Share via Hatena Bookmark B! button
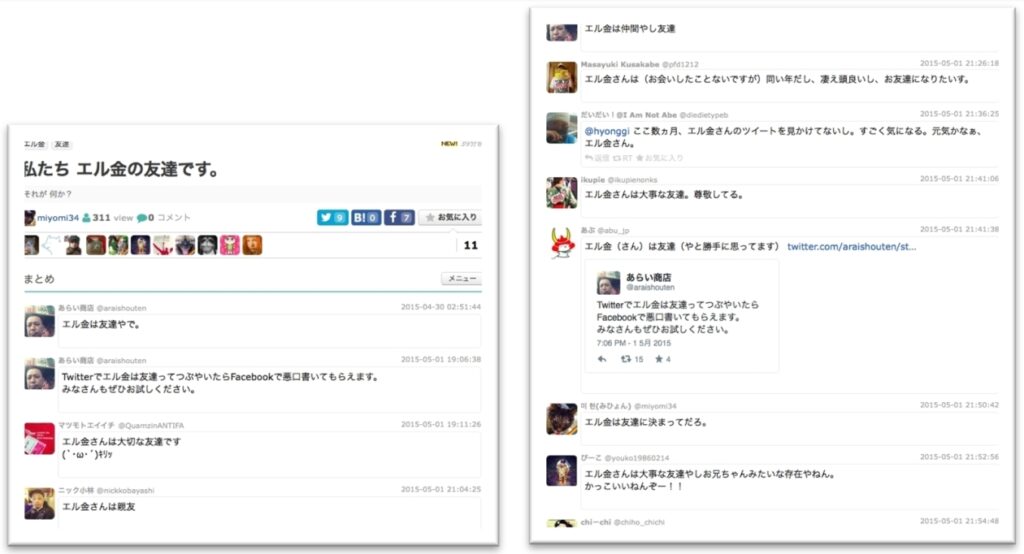This screenshot has height=554, width=1024. 366,217
